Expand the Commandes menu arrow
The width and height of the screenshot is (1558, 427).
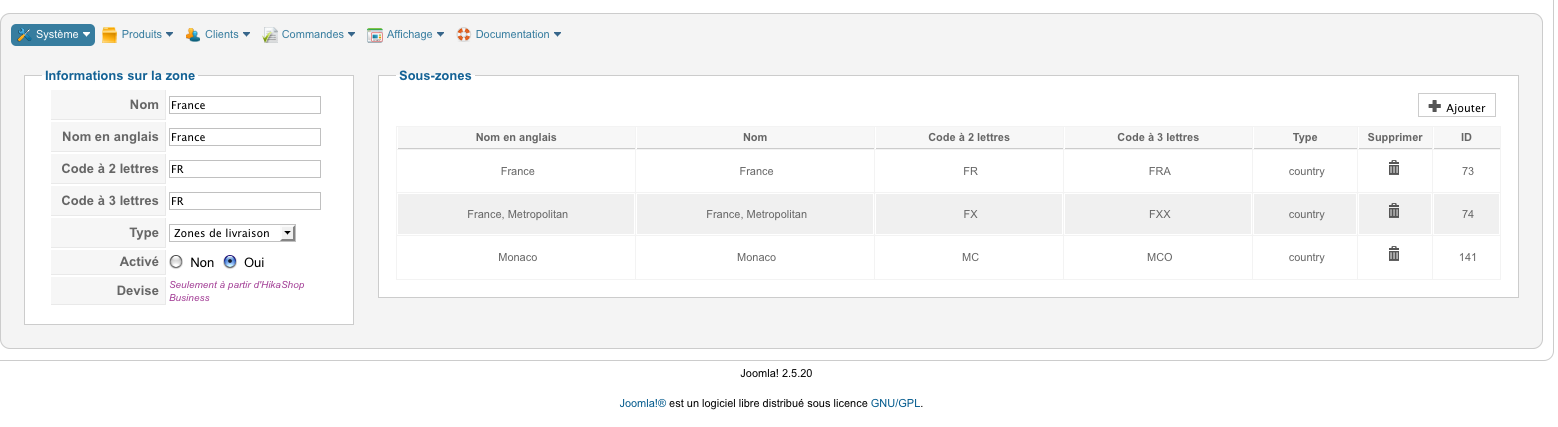click(x=352, y=35)
